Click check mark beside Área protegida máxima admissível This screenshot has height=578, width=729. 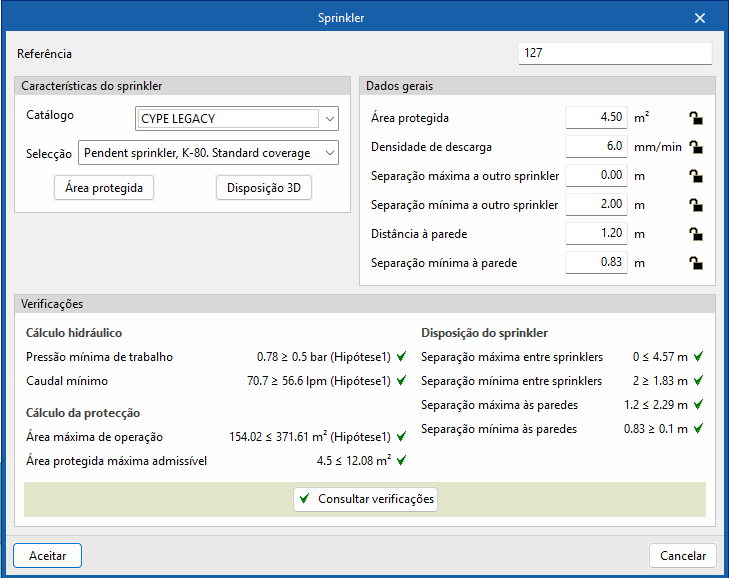point(401,460)
